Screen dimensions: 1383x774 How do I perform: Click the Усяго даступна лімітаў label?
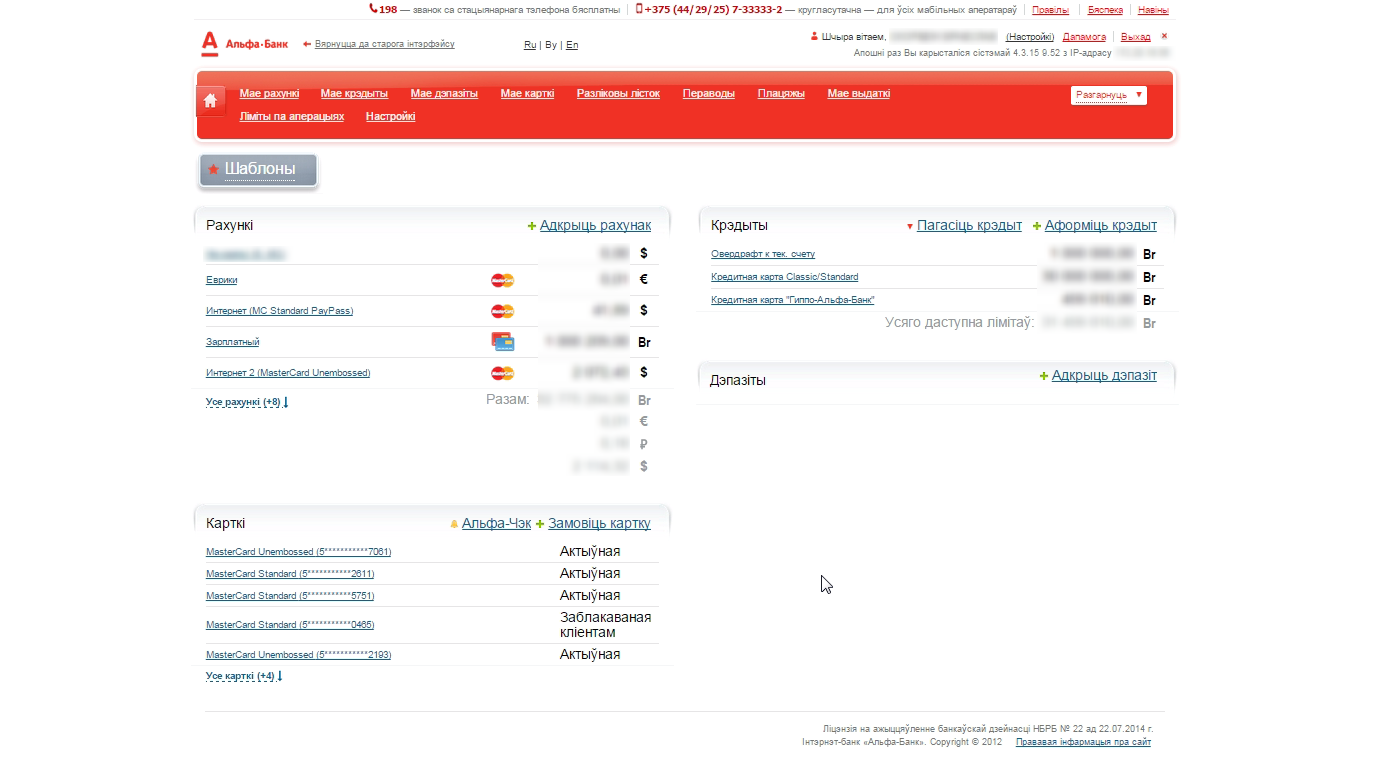[x=960, y=323]
